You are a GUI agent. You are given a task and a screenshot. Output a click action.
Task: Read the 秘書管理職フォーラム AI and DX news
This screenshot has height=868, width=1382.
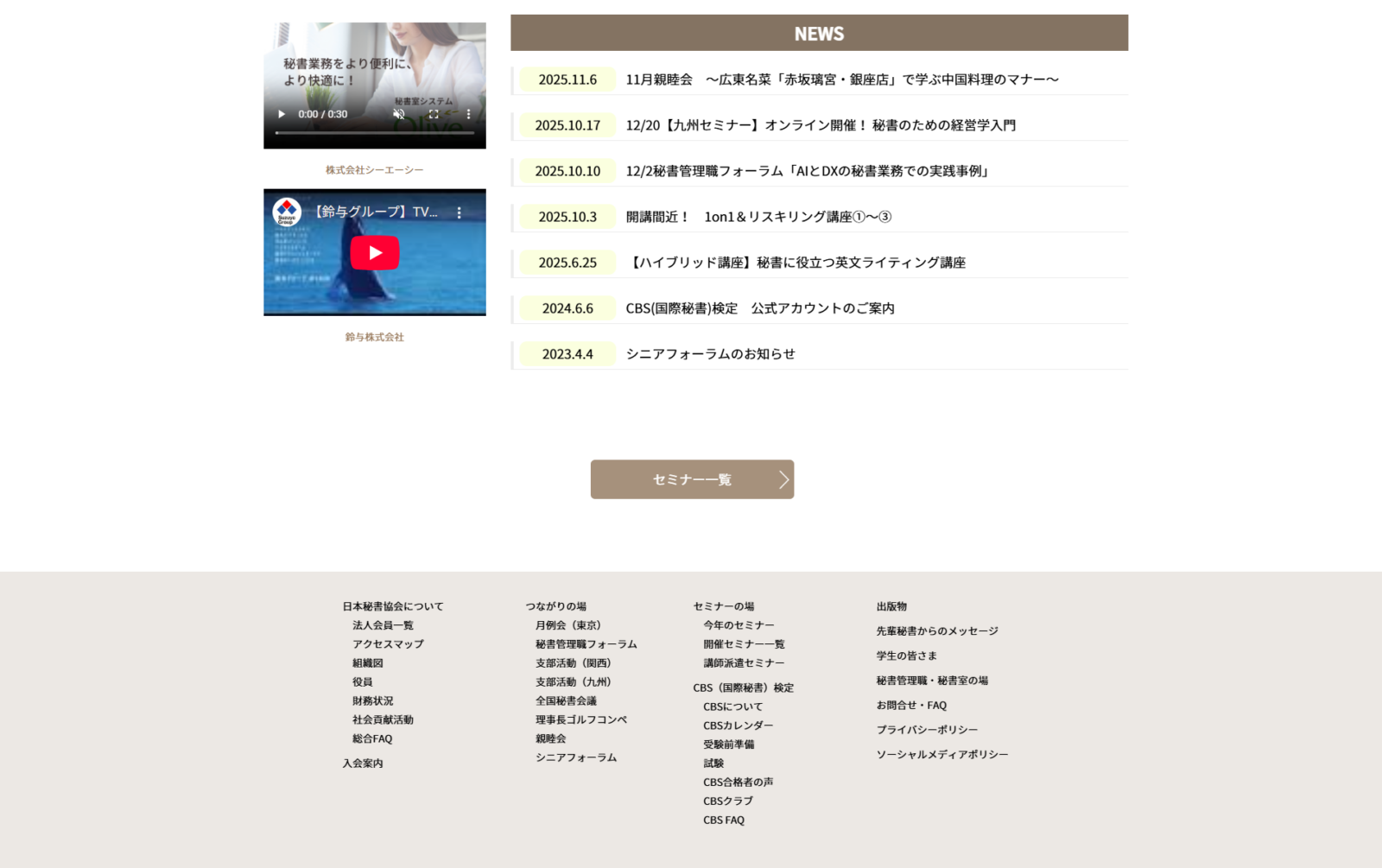[808, 171]
